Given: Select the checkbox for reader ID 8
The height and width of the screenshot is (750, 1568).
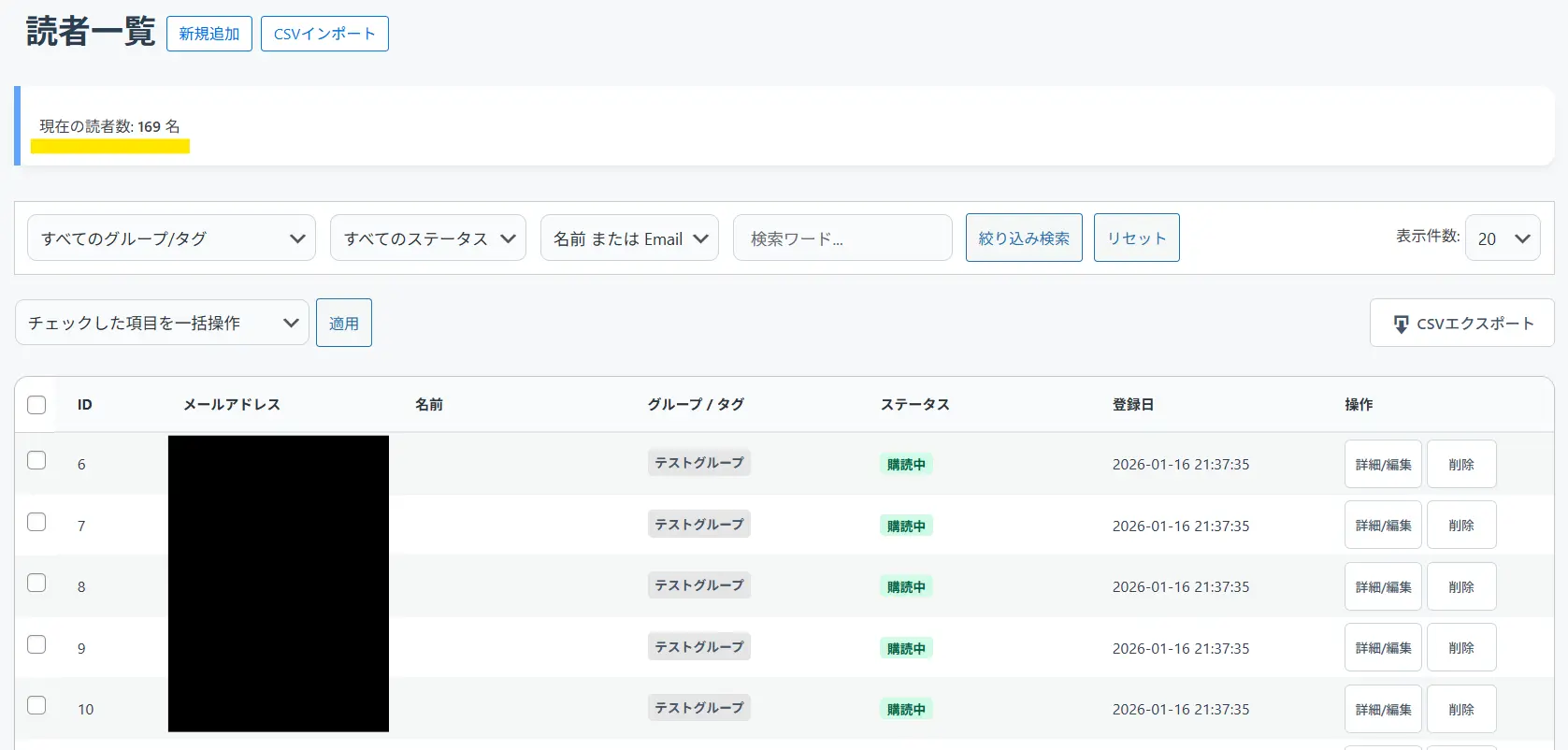Looking at the screenshot, I should pos(36,583).
